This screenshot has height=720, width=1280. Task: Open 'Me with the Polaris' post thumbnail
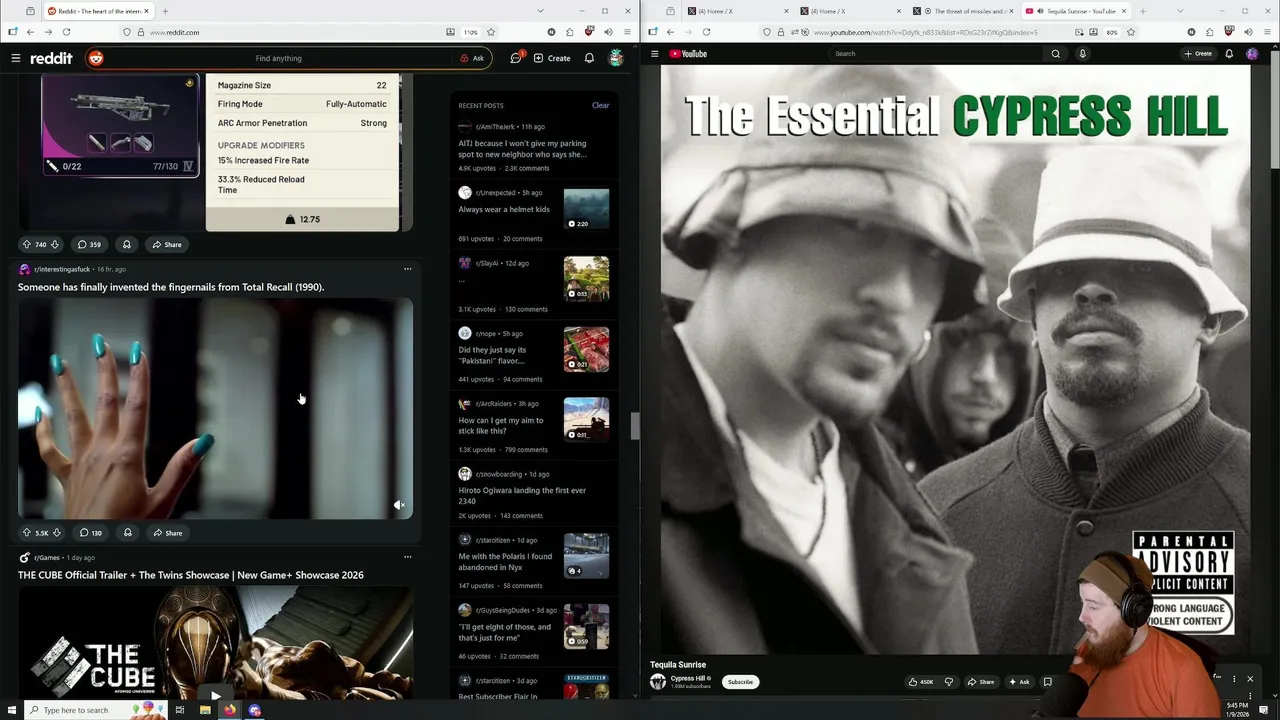point(586,555)
